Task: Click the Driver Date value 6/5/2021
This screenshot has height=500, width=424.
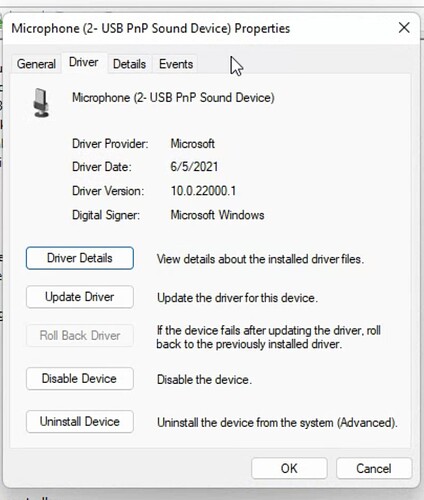Action: tap(194, 167)
